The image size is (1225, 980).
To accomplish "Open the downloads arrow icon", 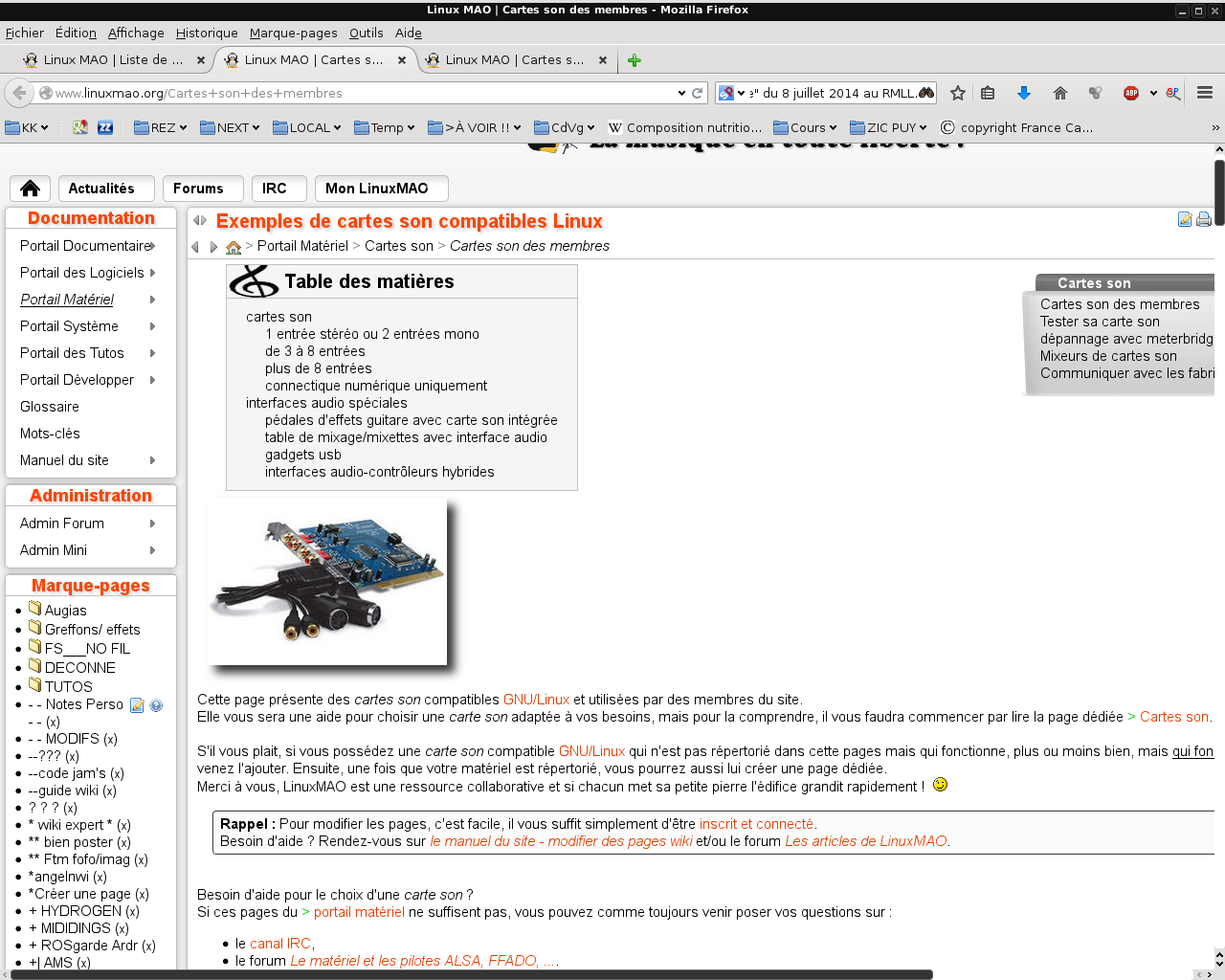I will 1024,93.
